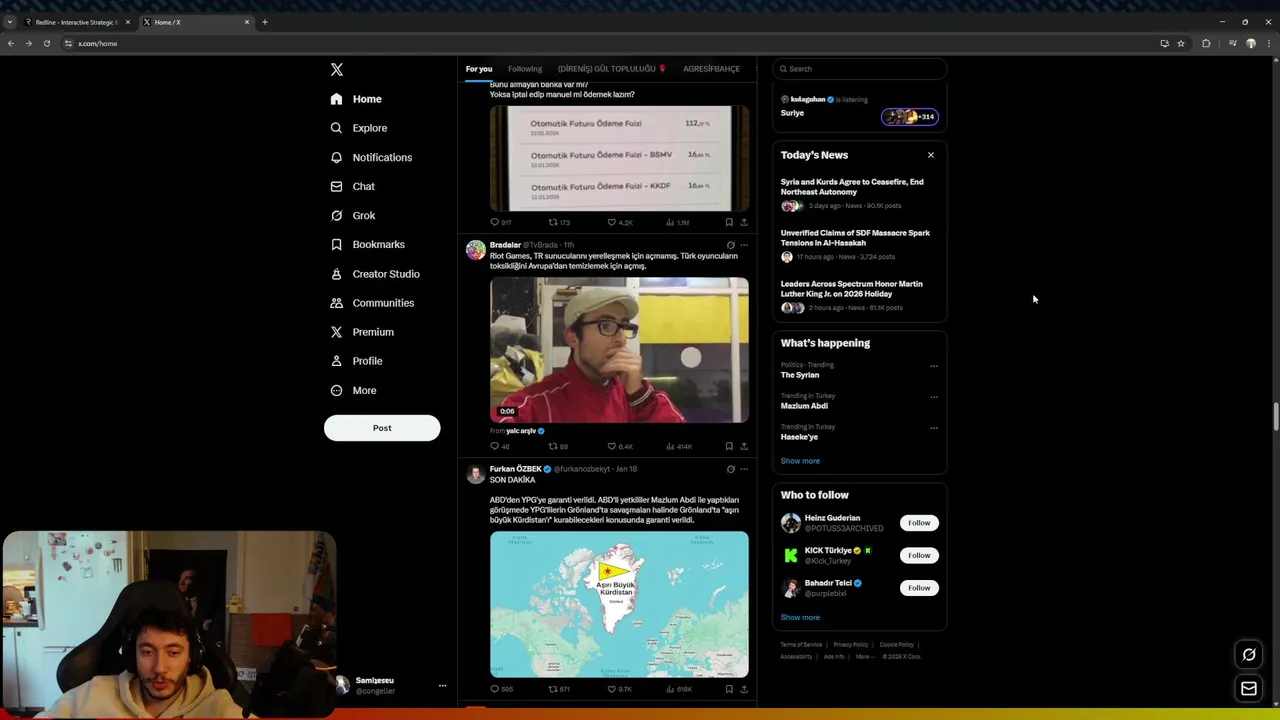Reload the browser page
The height and width of the screenshot is (720, 1280).
pos(46,44)
